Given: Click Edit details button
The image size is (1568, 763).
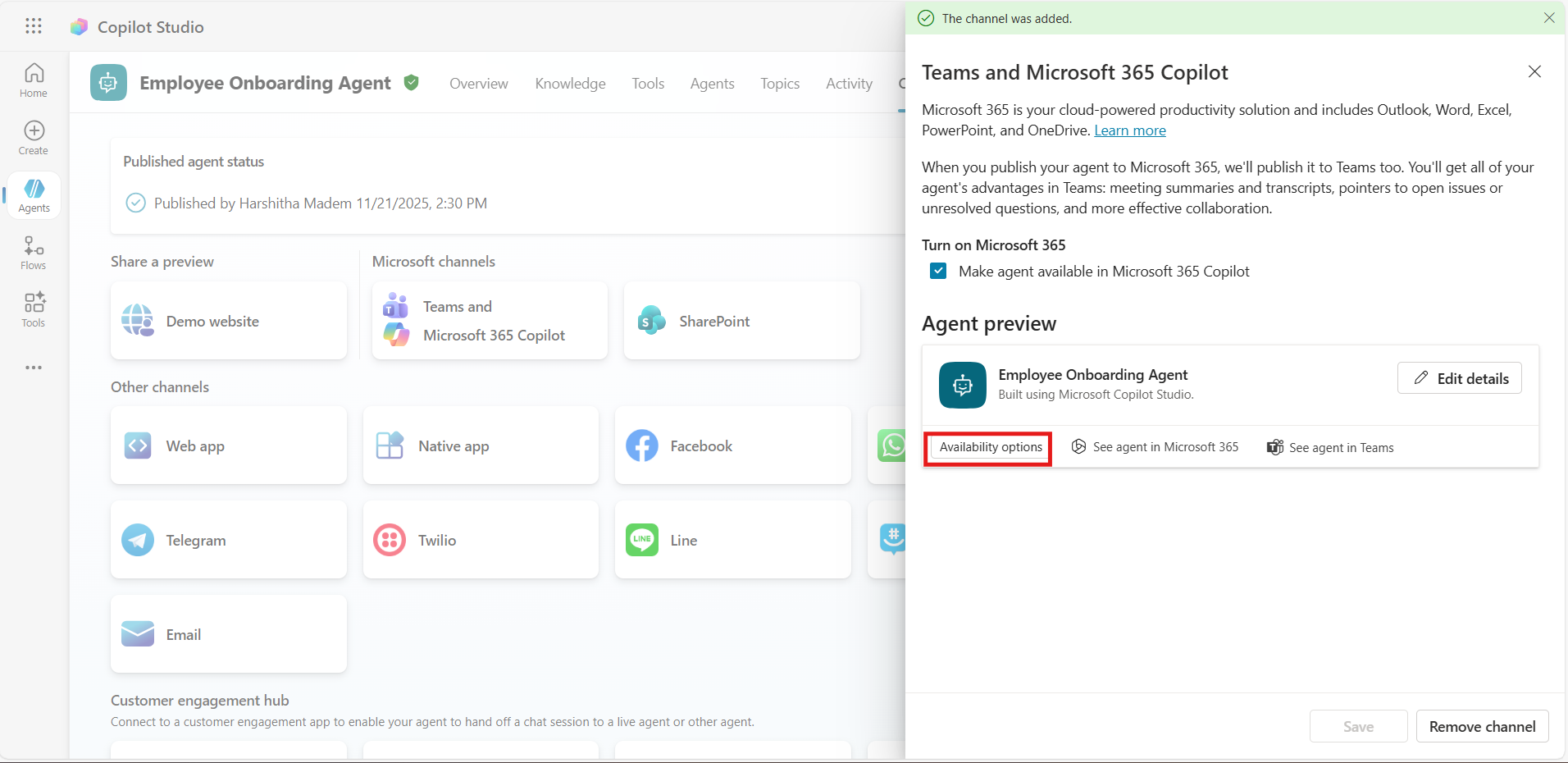Looking at the screenshot, I should (x=1460, y=378).
